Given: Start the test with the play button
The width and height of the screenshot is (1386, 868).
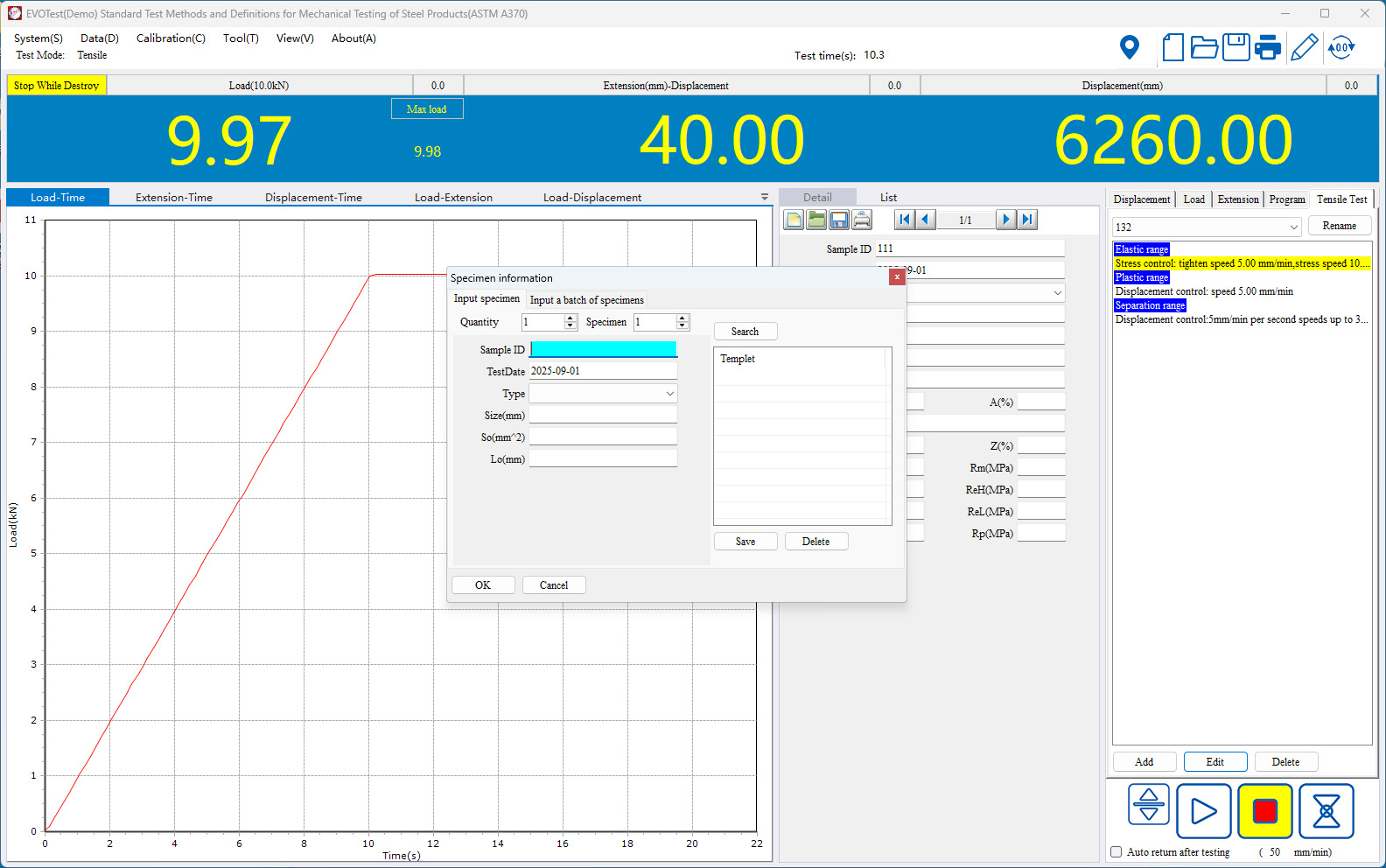Looking at the screenshot, I should point(1203,811).
